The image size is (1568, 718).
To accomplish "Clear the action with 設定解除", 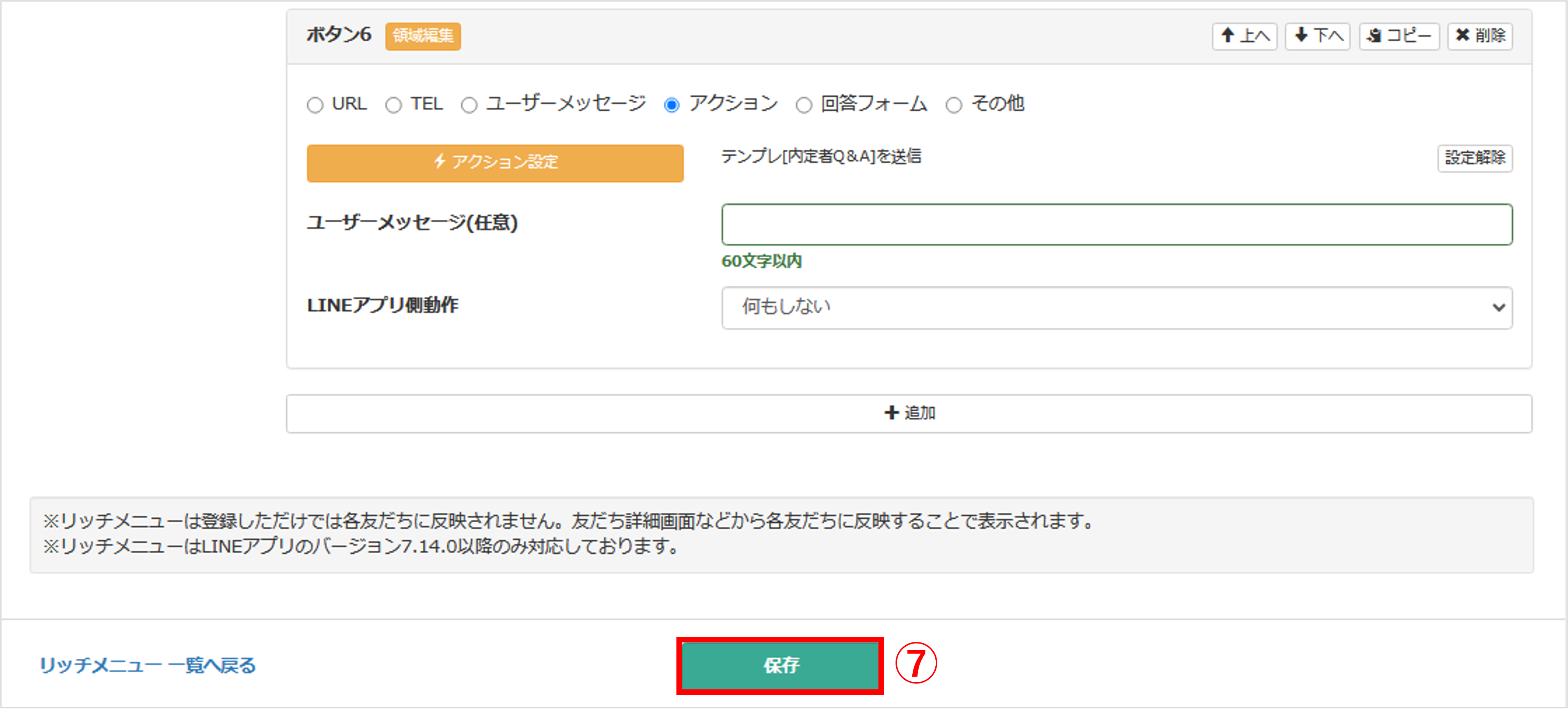I will [x=1475, y=158].
